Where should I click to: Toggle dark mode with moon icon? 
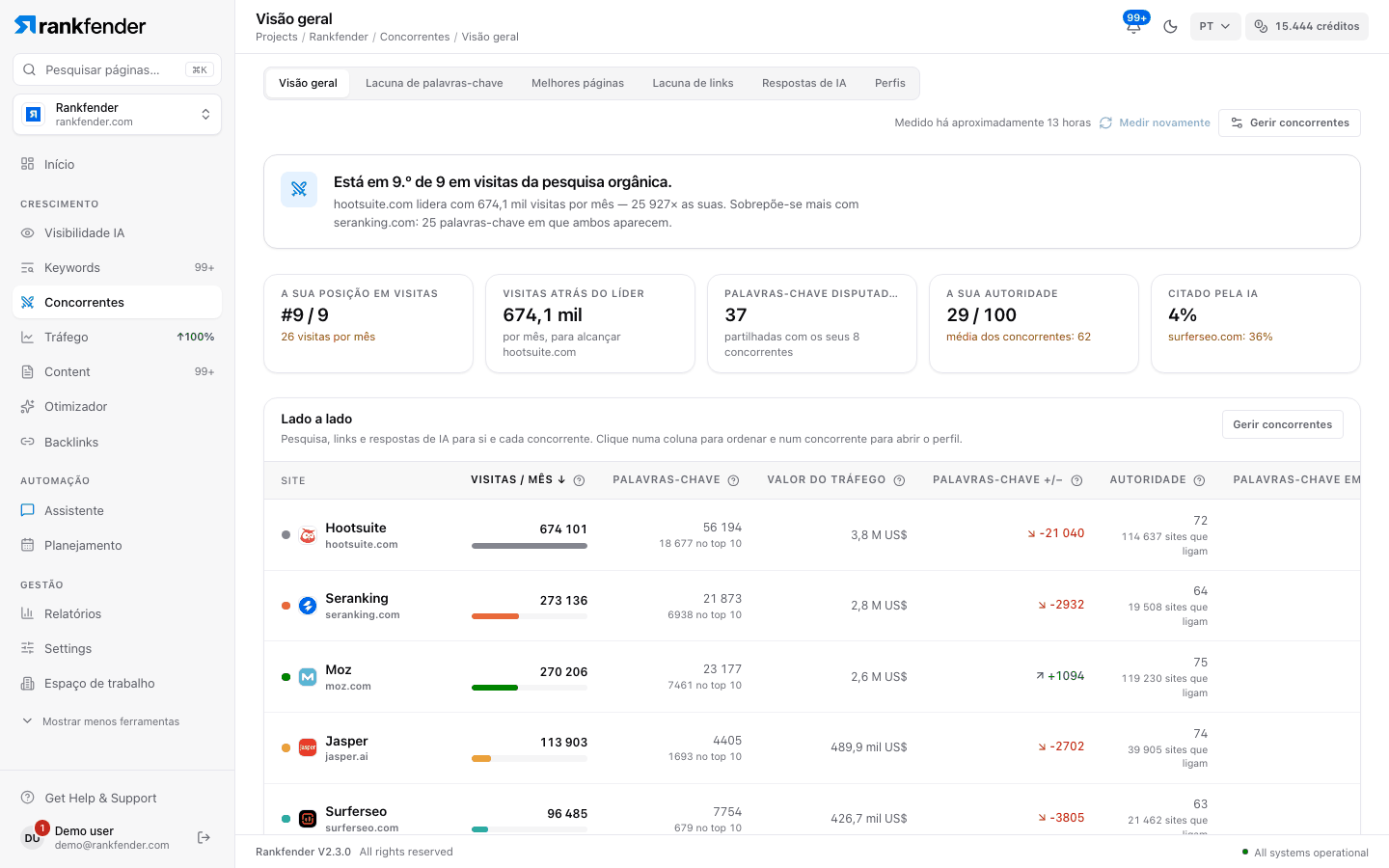(1170, 26)
